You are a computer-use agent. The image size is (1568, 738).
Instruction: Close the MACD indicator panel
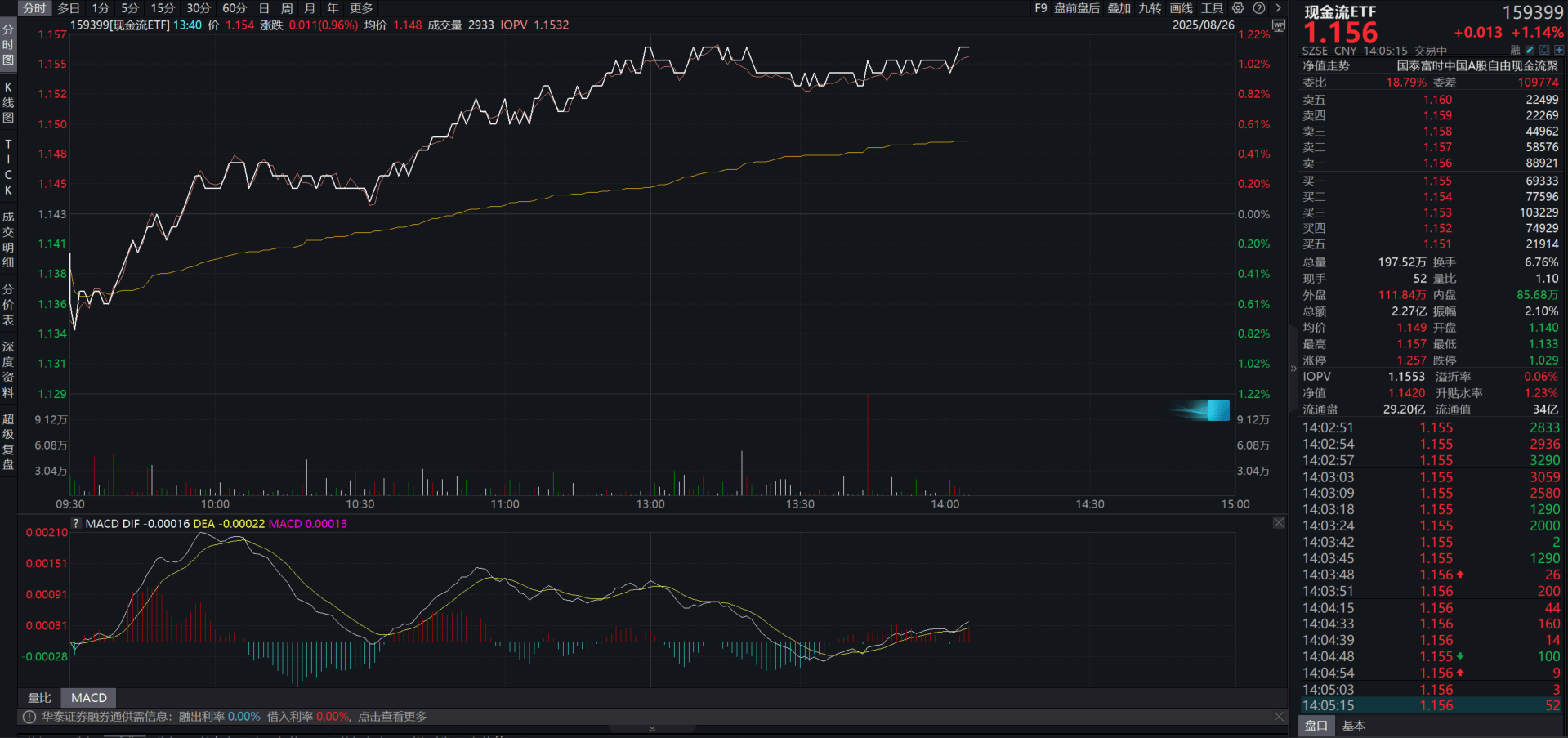pyautogui.click(x=1278, y=522)
